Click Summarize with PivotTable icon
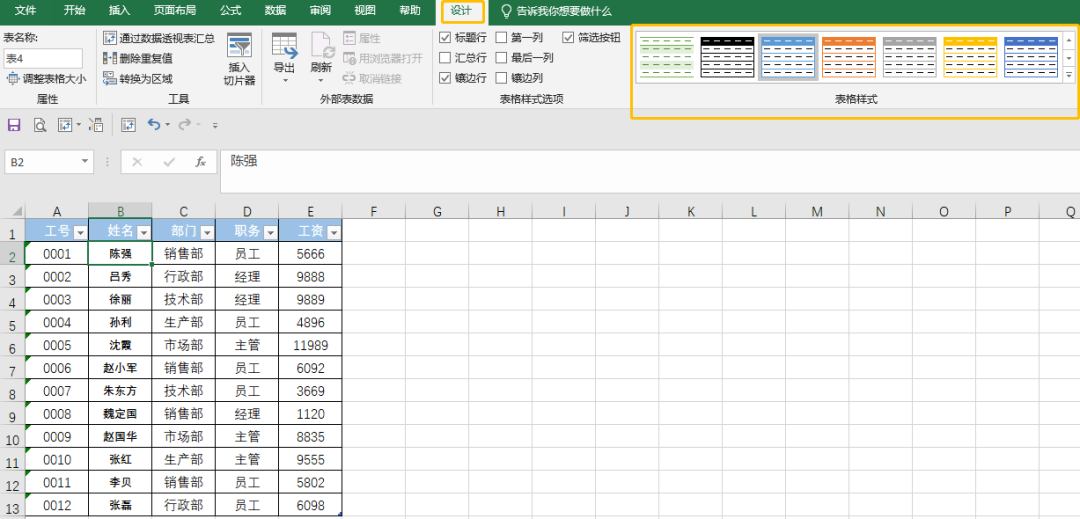 click(109, 39)
